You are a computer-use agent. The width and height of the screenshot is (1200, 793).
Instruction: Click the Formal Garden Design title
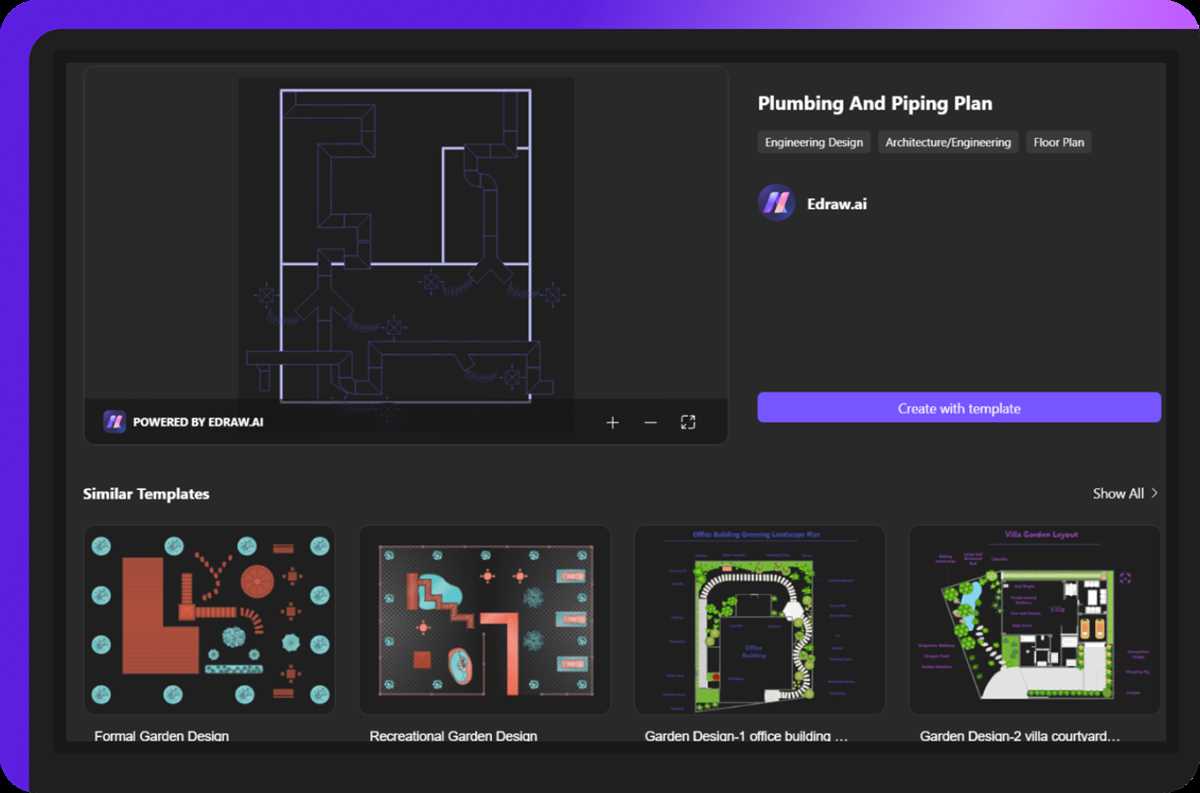[161, 736]
